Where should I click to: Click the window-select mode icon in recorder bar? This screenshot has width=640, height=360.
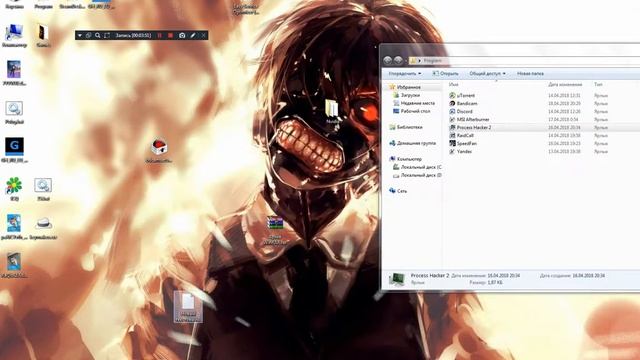point(89,36)
